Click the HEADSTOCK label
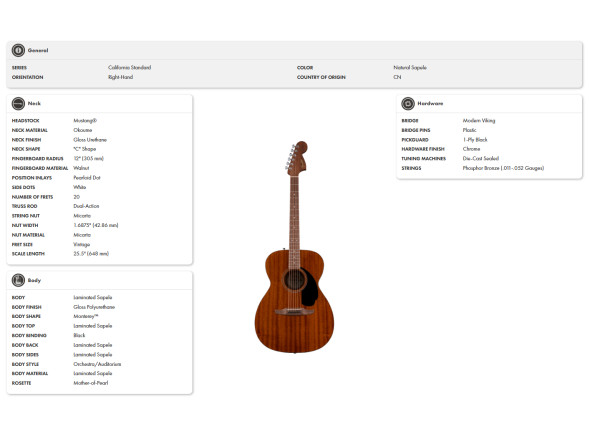590x434 pixels. (x=26, y=120)
